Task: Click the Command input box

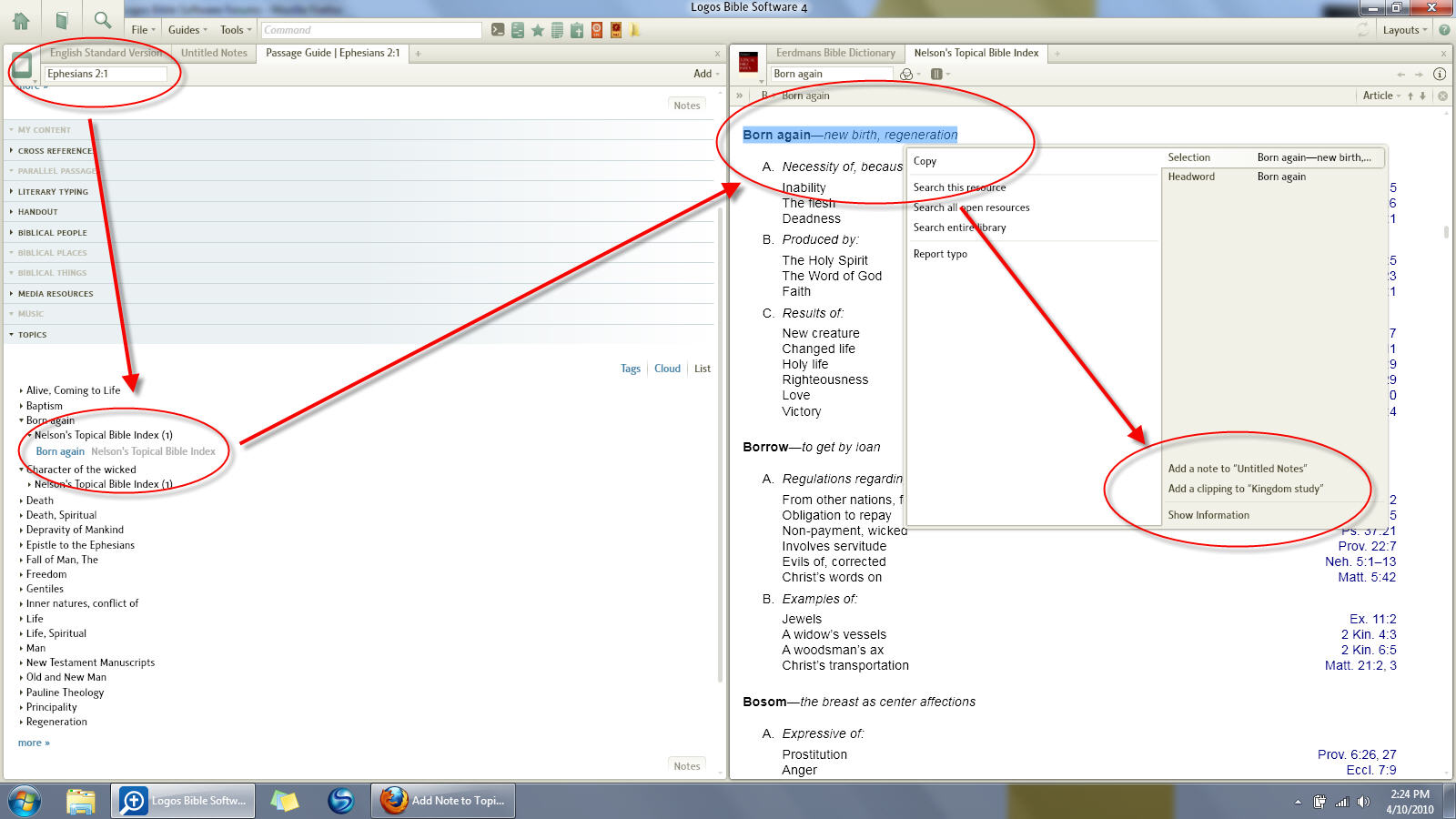Action: pos(371,30)
